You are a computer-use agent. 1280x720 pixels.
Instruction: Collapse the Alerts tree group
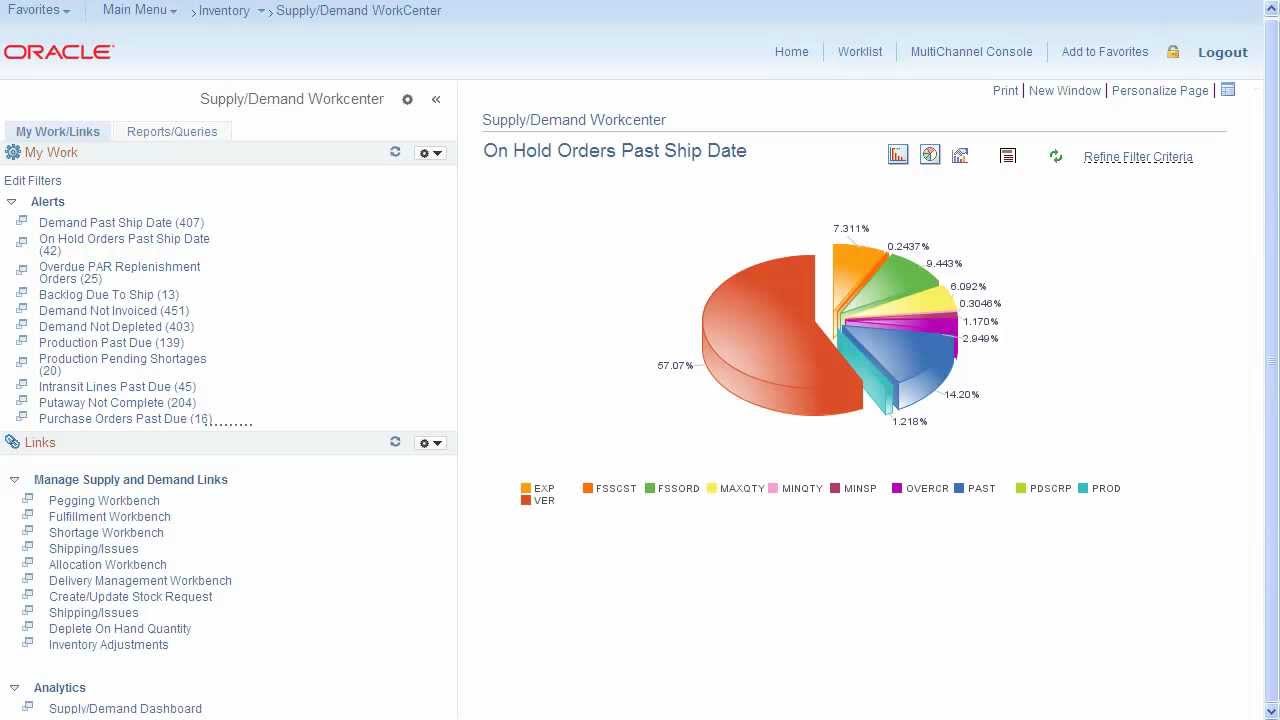[12, 202]
